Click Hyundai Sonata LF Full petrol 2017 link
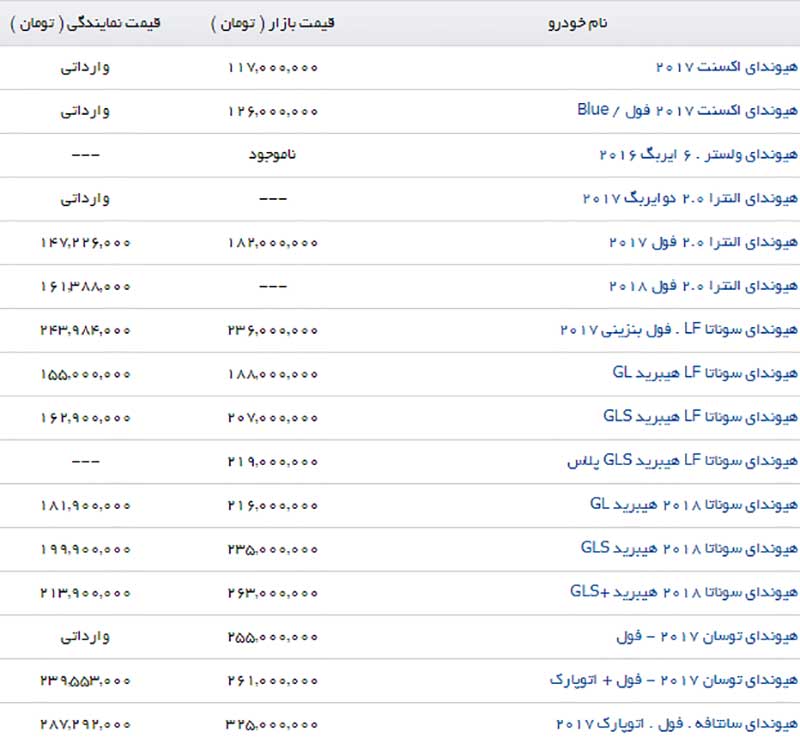 click(679, 329)
